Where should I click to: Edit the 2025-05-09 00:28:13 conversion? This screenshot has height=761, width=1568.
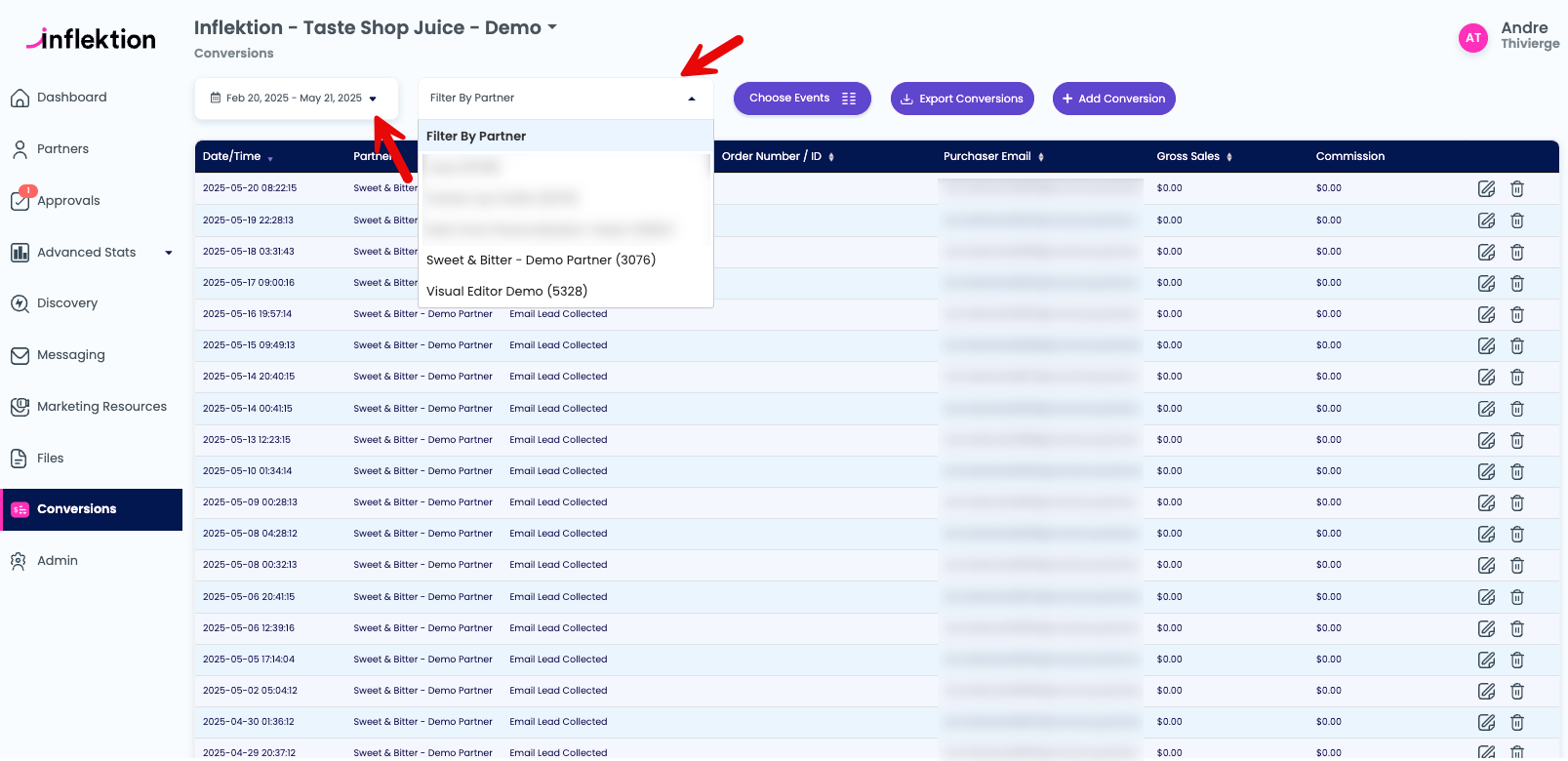(x=1486, y=502)
